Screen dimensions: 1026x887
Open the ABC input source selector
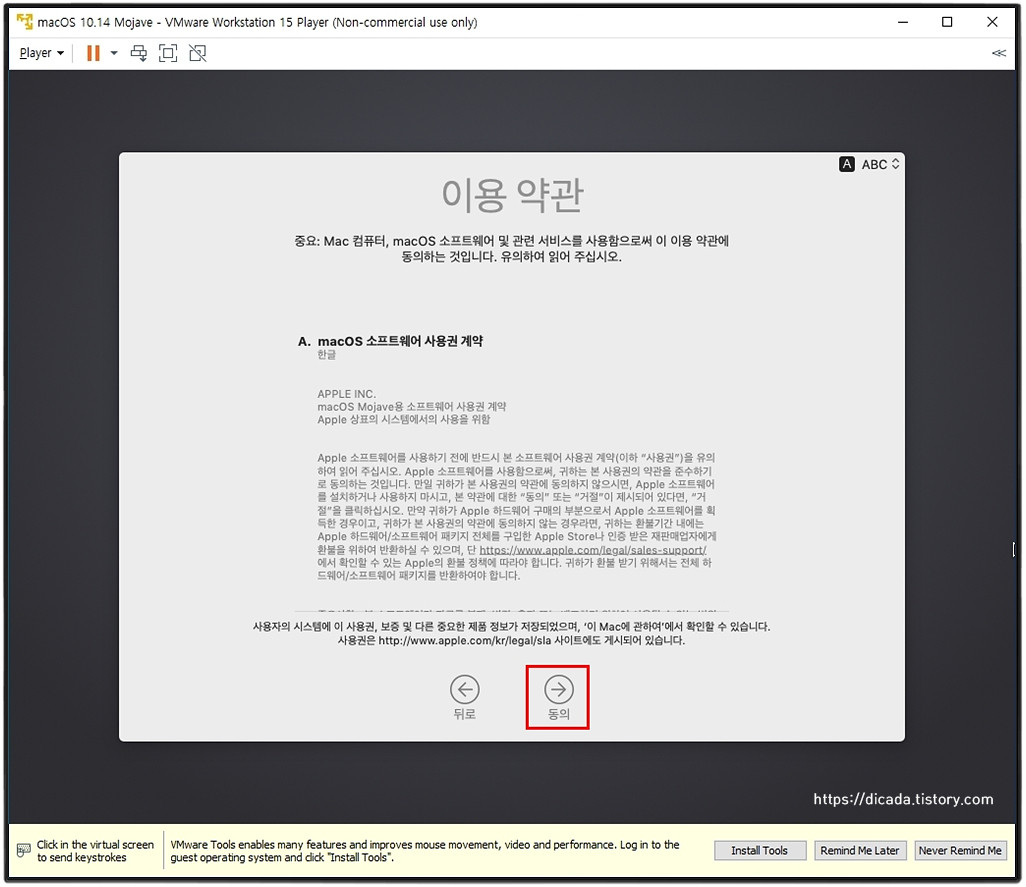[x=880, y=164]
